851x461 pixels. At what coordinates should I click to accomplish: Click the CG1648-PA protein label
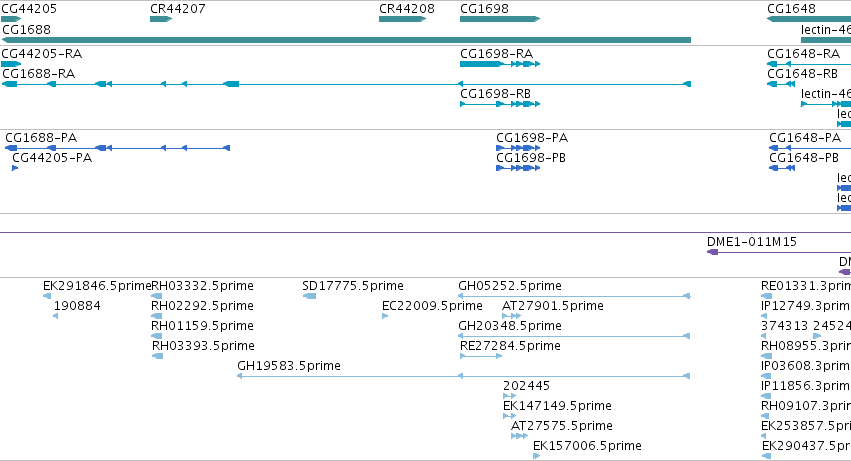(805, 138)
